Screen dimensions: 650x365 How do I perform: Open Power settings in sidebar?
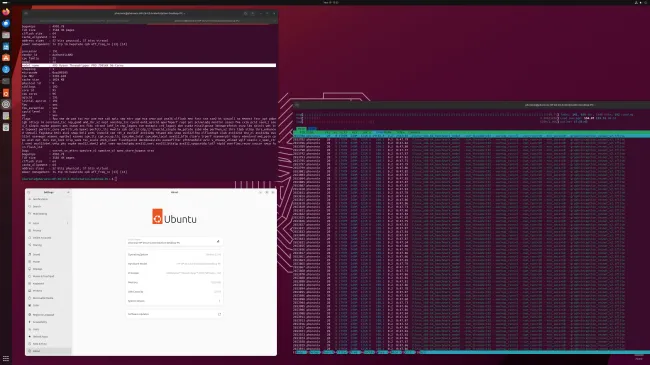click(x=48, y=262)
